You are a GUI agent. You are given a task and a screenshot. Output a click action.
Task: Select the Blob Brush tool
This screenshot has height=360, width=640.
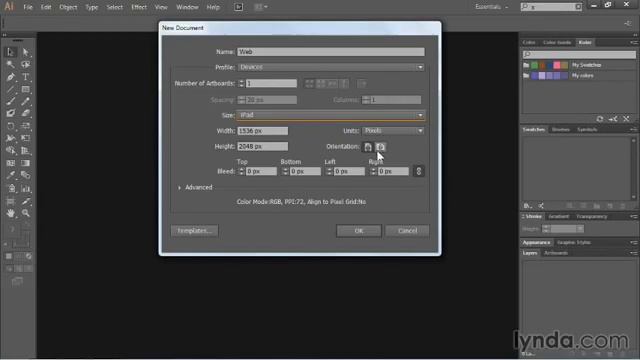click(11, 113)
